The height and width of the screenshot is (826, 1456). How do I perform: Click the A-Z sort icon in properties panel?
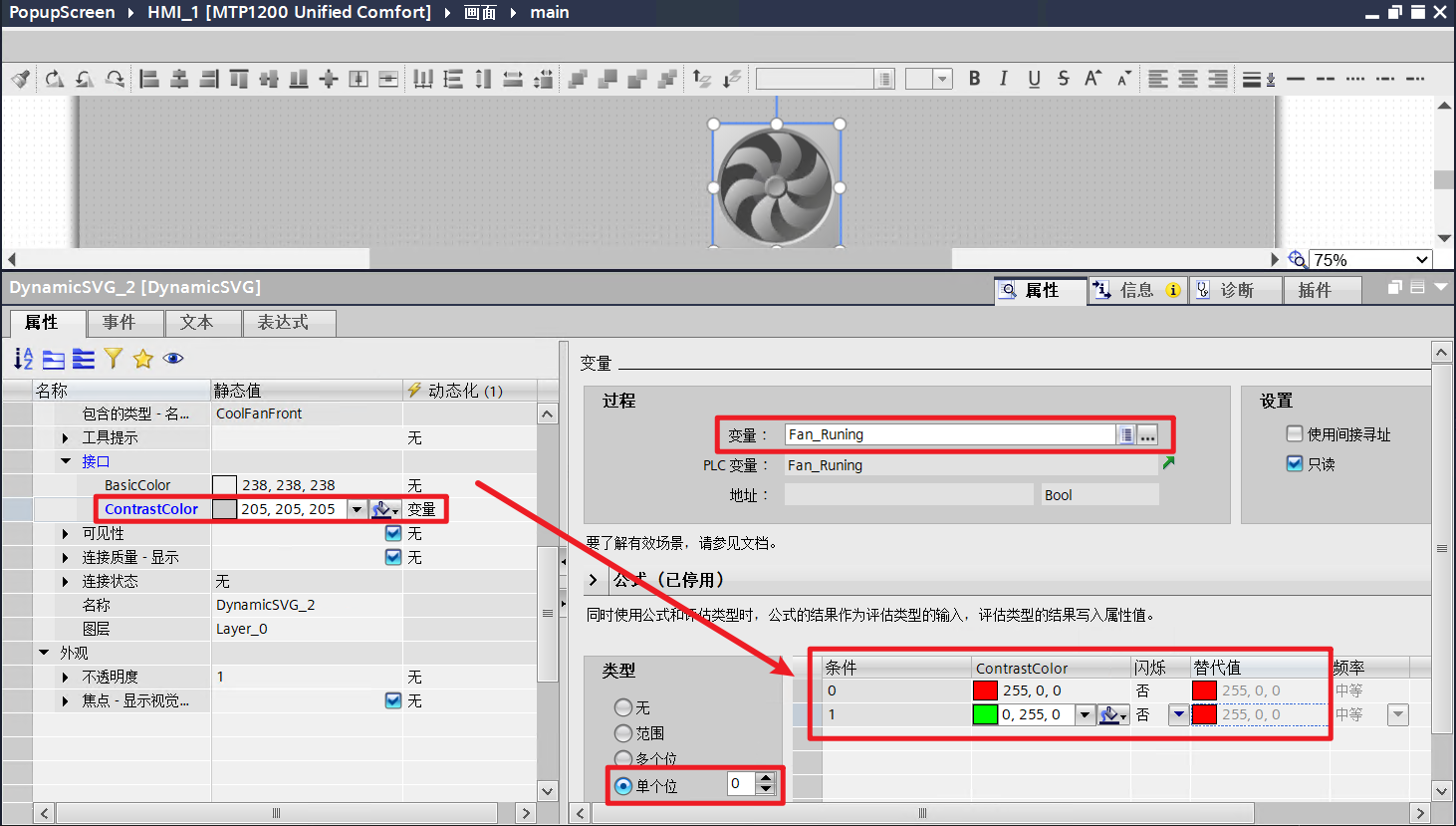[x=22, y=359]
